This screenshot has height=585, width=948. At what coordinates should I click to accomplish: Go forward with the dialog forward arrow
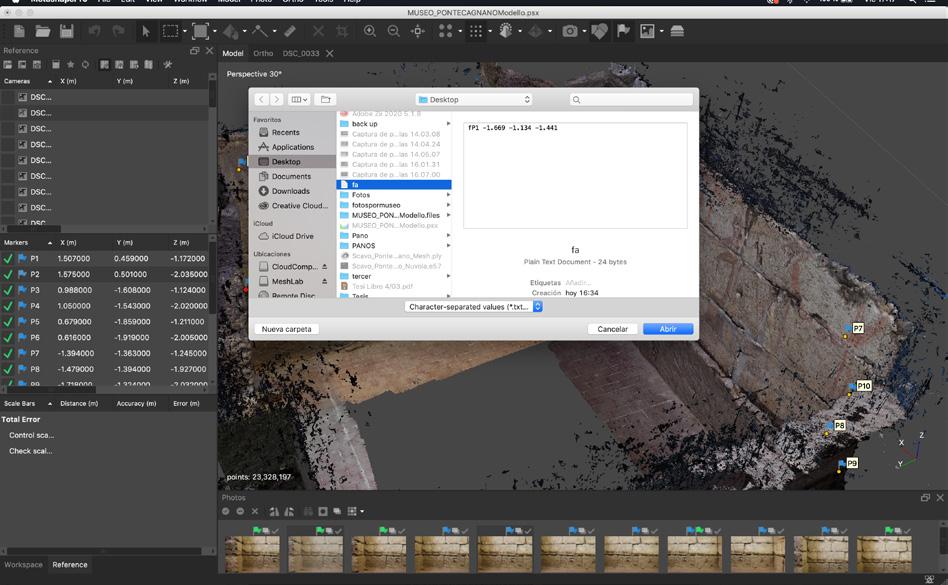(276, 100)
